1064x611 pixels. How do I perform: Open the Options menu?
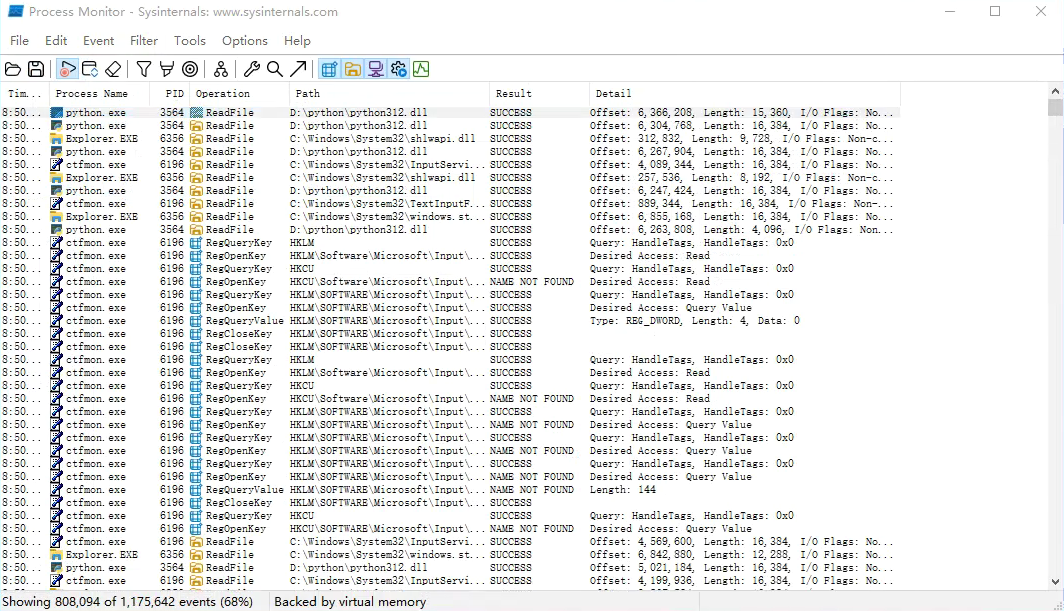point(244,41)
